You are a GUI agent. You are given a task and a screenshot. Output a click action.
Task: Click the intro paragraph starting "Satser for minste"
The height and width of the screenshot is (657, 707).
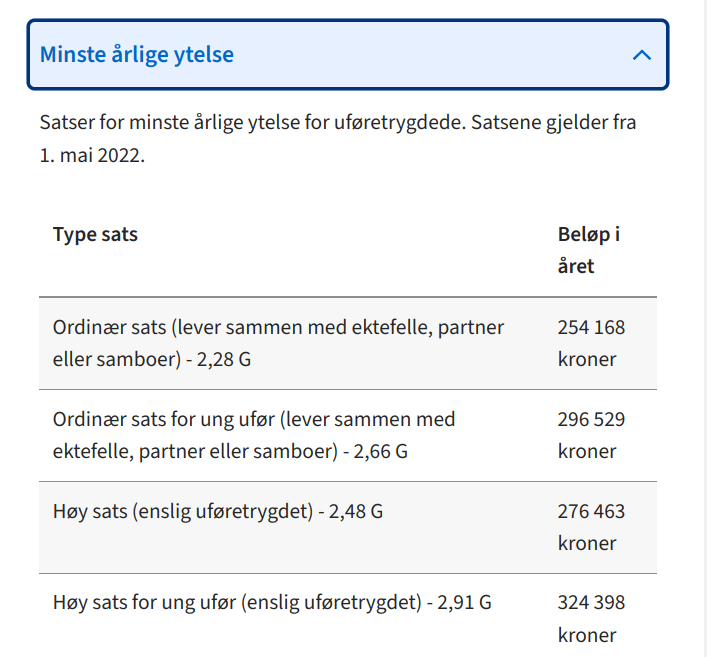pos(338,124)
